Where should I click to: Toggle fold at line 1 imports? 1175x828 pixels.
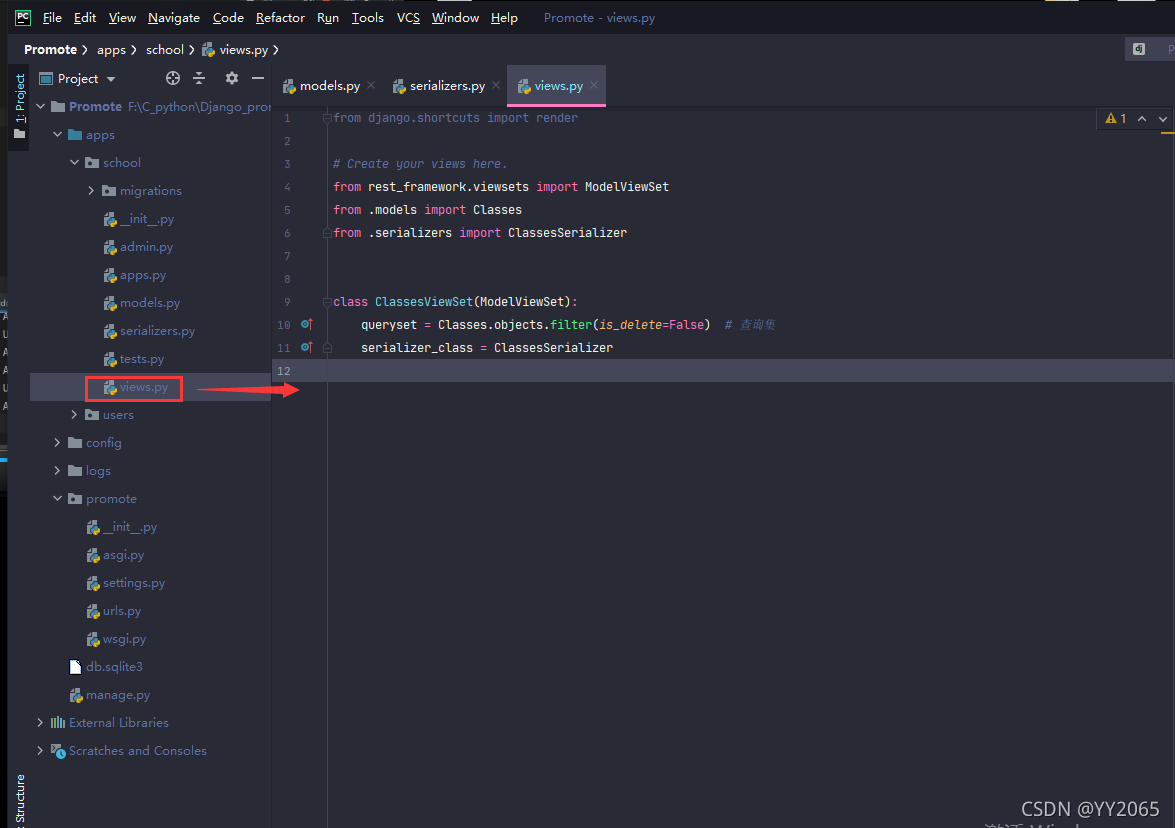click(327, 118)
